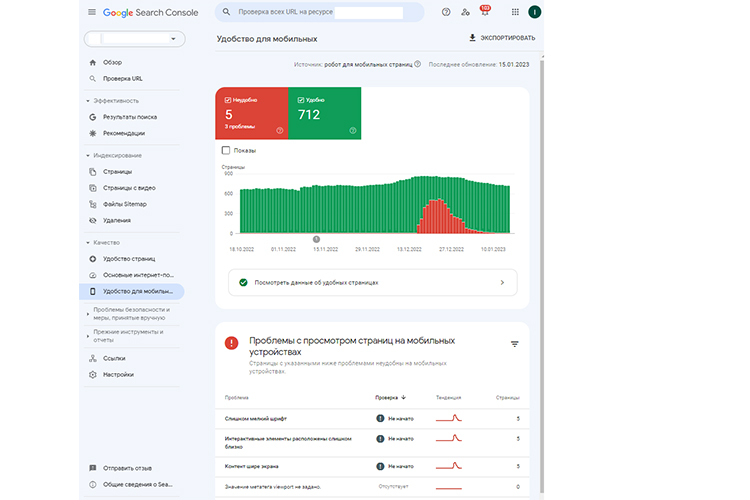Click the Google Search Console logo
This screenshot has height=500, width=750.
coord(150,12)
